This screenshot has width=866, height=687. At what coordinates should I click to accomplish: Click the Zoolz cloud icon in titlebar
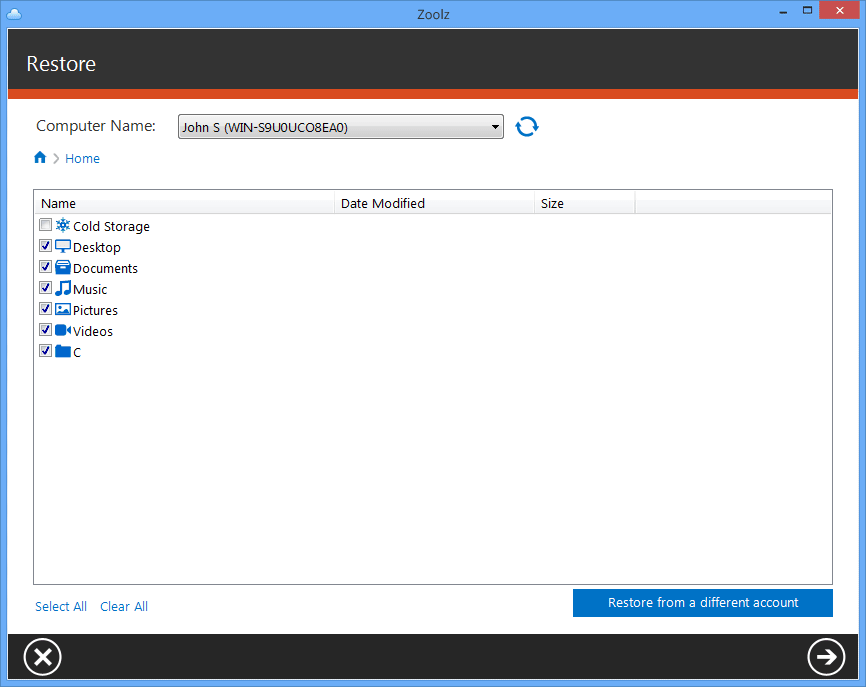point(14,13)
